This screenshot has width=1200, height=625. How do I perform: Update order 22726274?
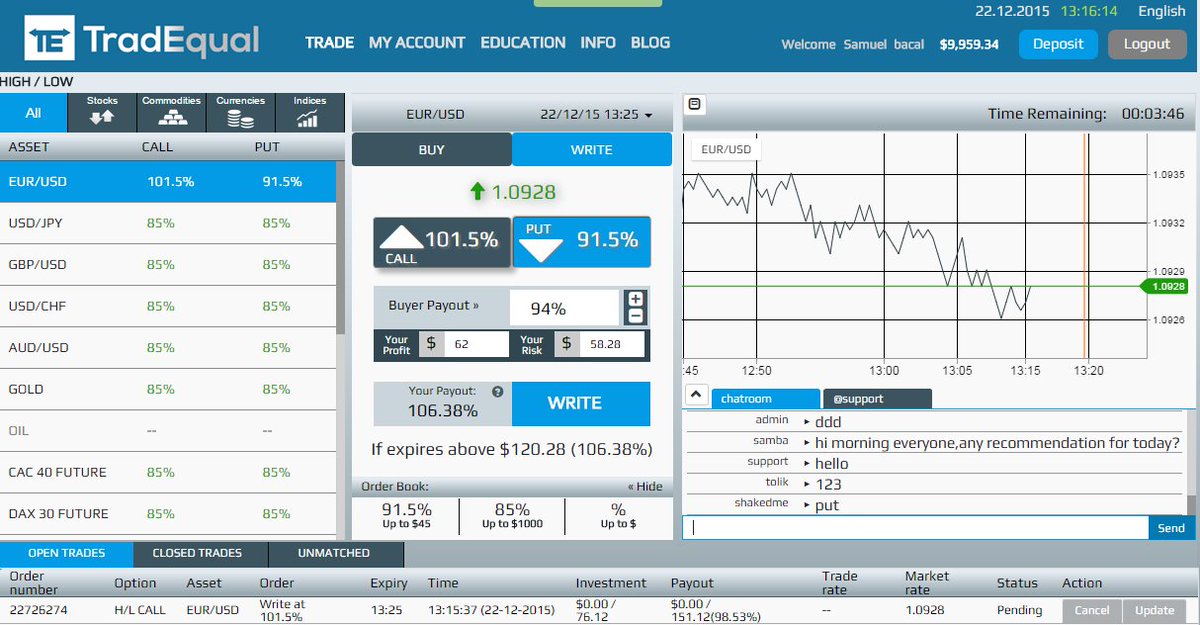1155,610
